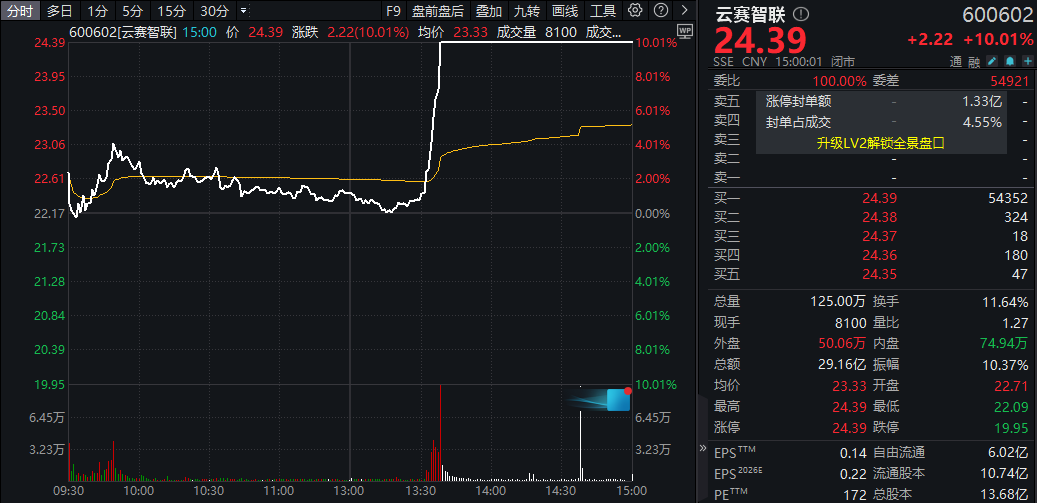This screenshot has height=503, width=1037.
Task: Set a price alert bell icon
Action: pyautogui.click(x=1012, y=62)
